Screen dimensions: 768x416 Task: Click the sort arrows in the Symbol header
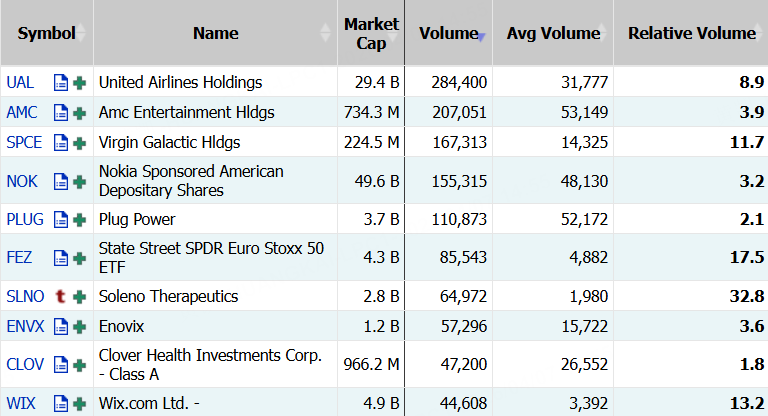(83, 33)
